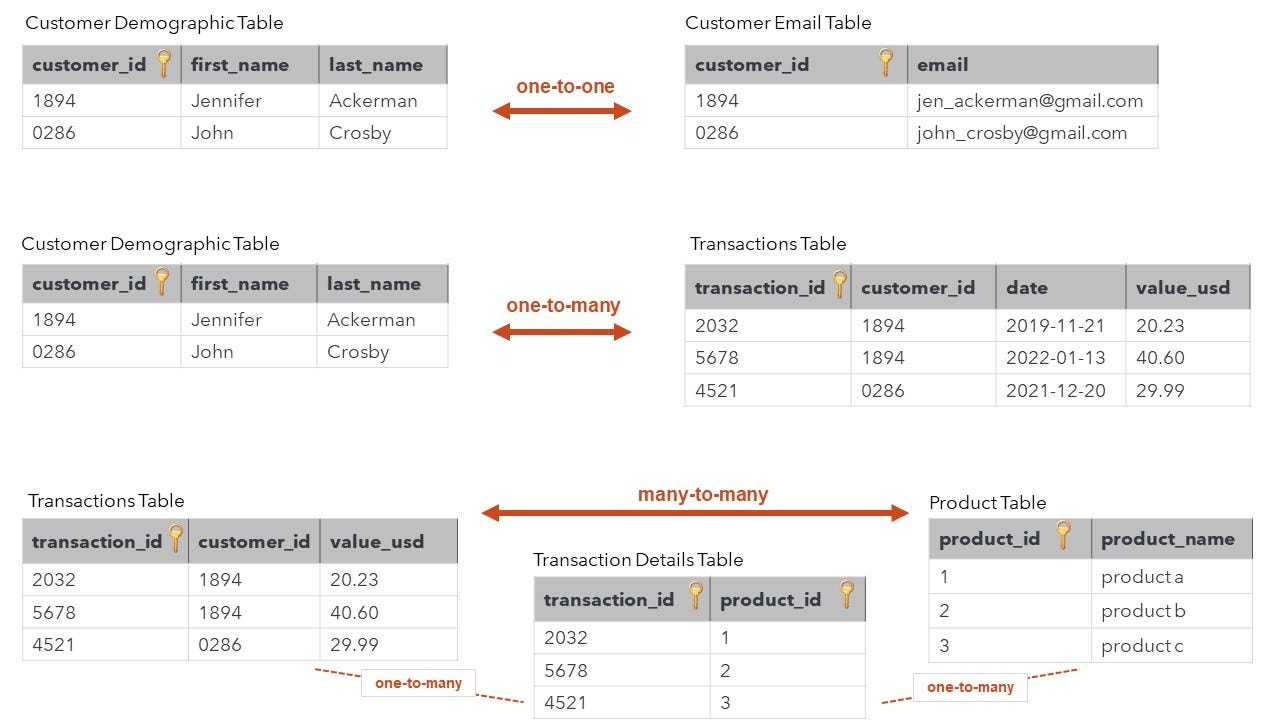Image resolution: width=1280 pixels, height=720 pixels.
Task: Click key icon in top Customer Demographic customer_id header
Action: pos(164,62)
